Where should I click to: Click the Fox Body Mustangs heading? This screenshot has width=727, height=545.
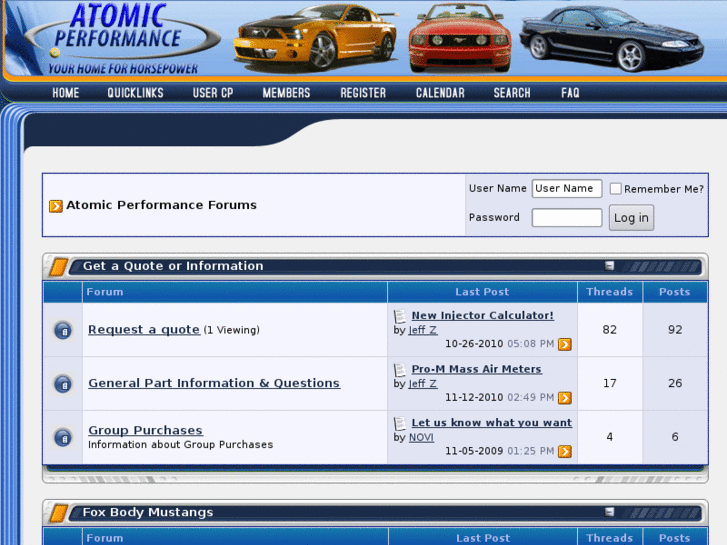pyautogui.click(x=148, y=512)
